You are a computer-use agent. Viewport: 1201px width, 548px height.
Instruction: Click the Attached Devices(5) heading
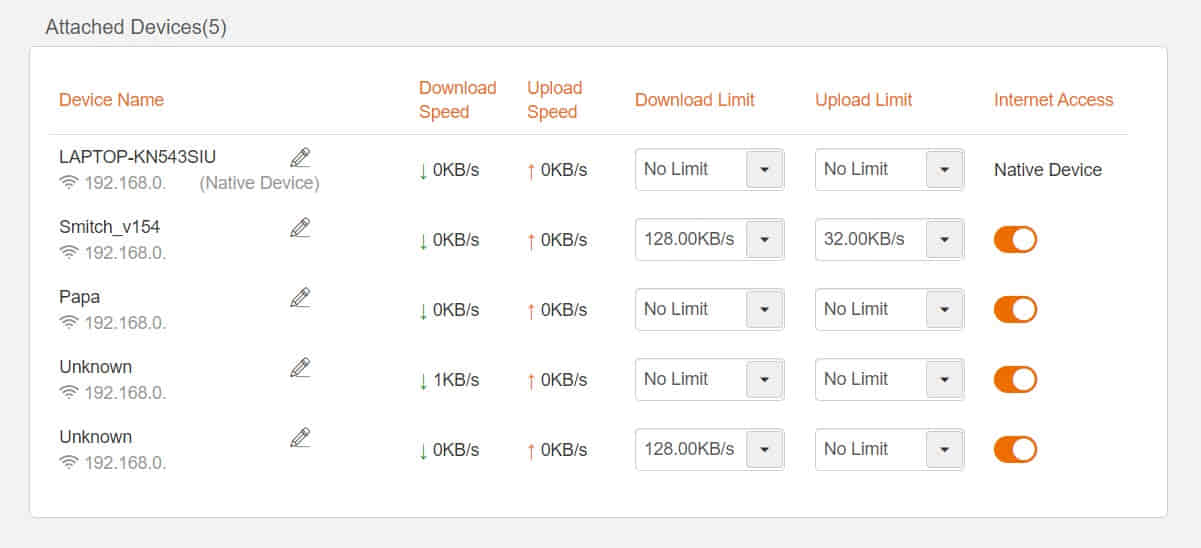click(136, 27)
